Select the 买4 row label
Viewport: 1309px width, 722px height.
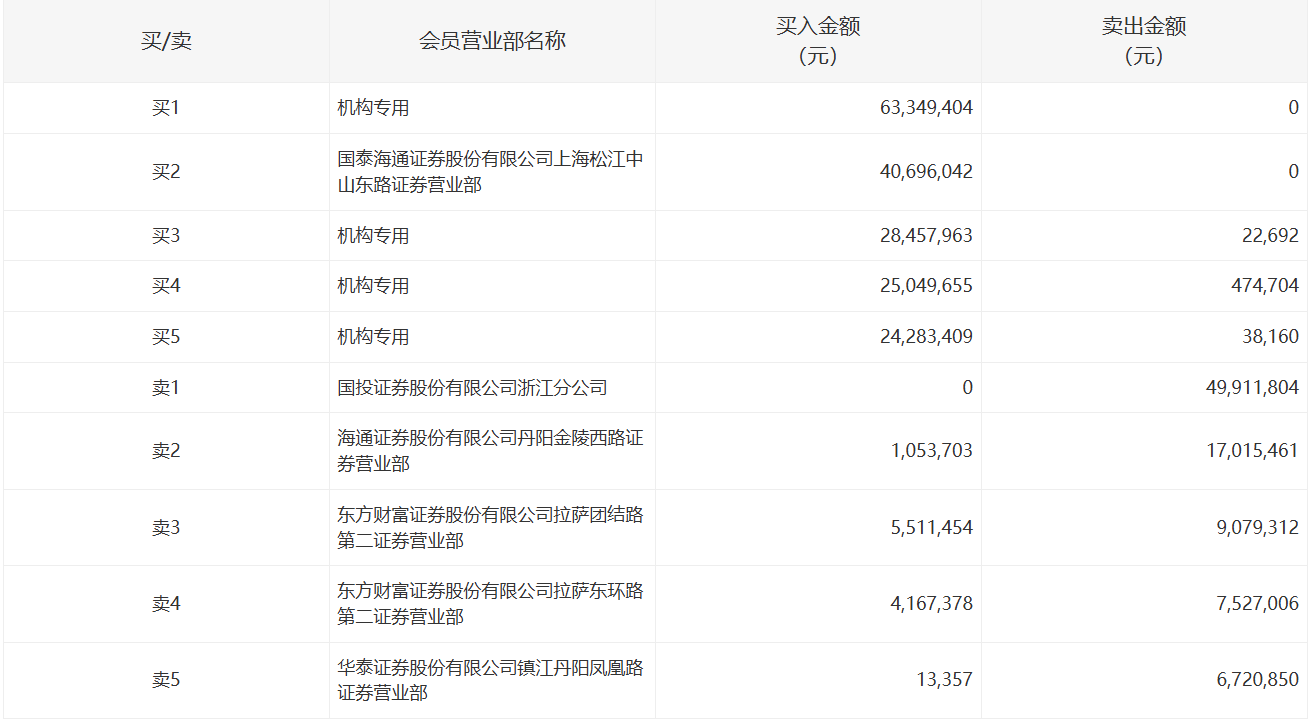coord(166,286)
